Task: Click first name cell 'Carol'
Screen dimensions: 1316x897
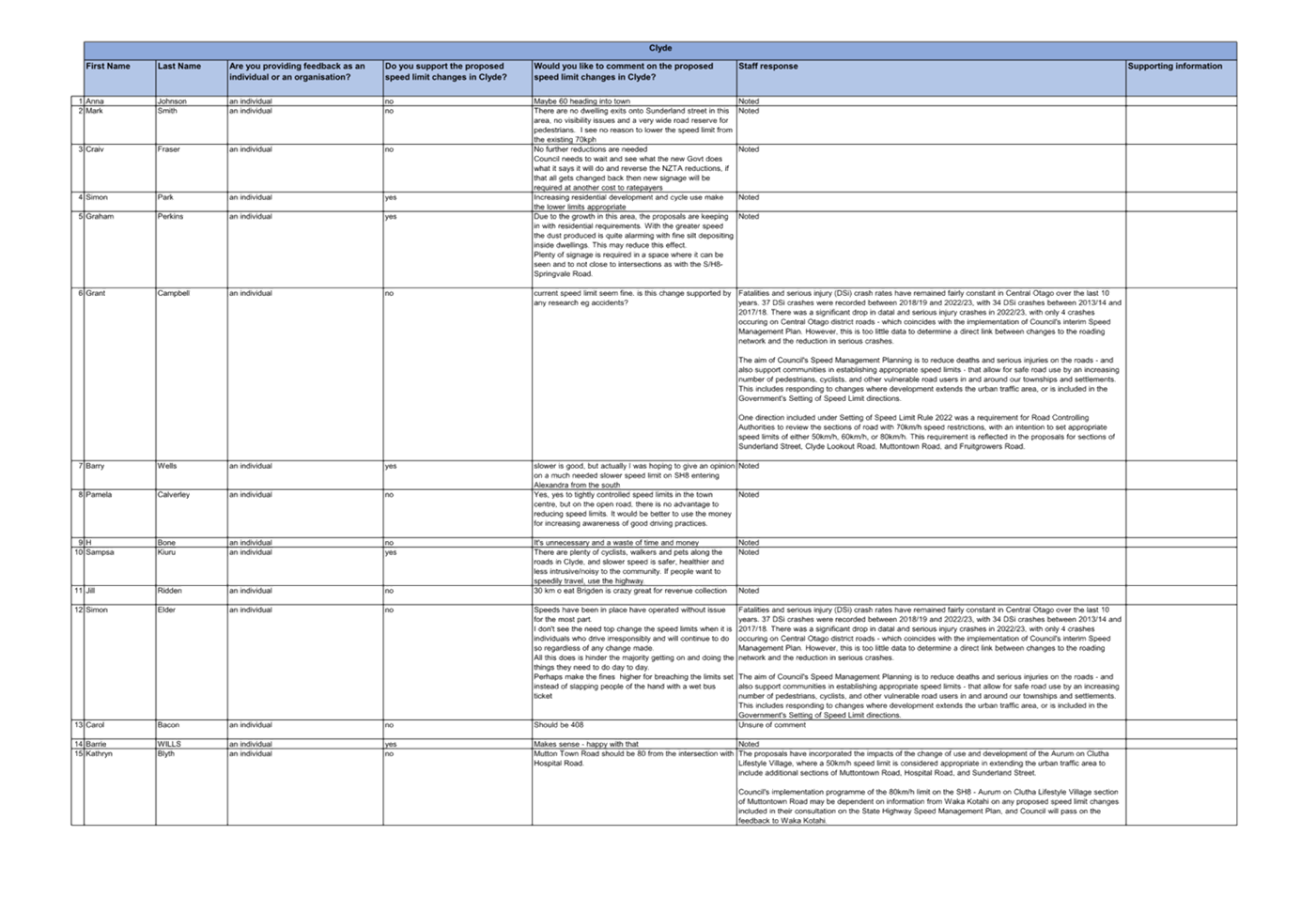Action: point(96,725)
